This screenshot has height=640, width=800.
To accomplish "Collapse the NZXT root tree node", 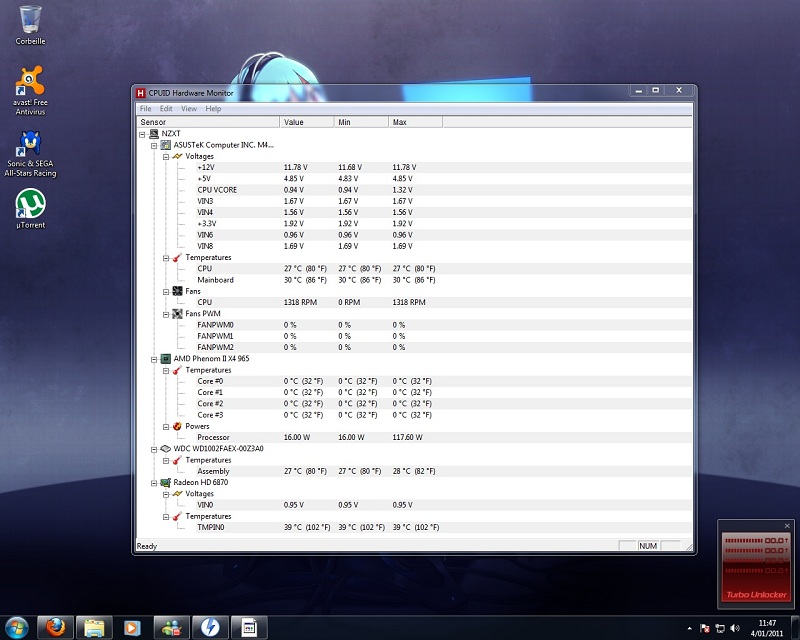I will tap(143, 133).
